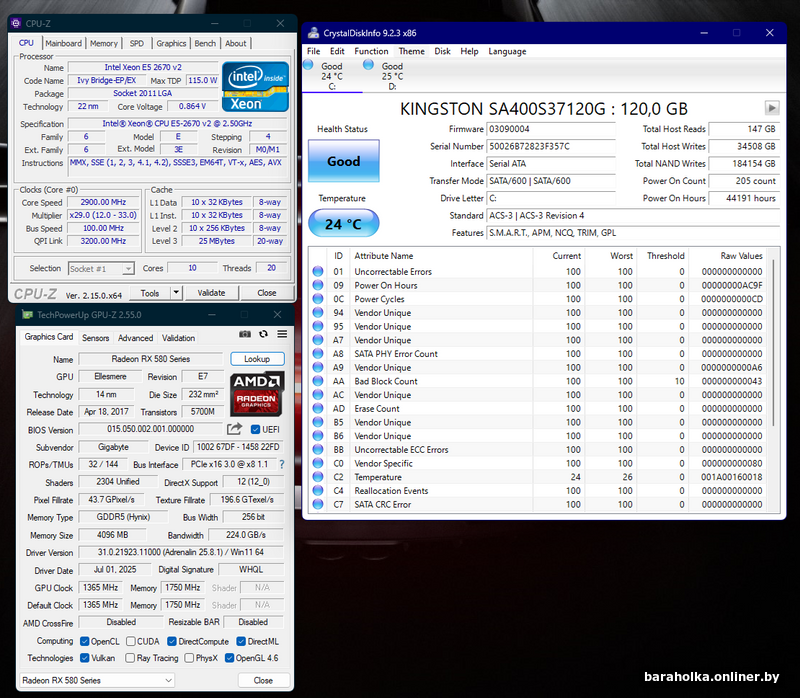Click the BIOS Version value 015.050.002.001.000000
This screenshot has height=698, width=800.
[x=151, y=429]
